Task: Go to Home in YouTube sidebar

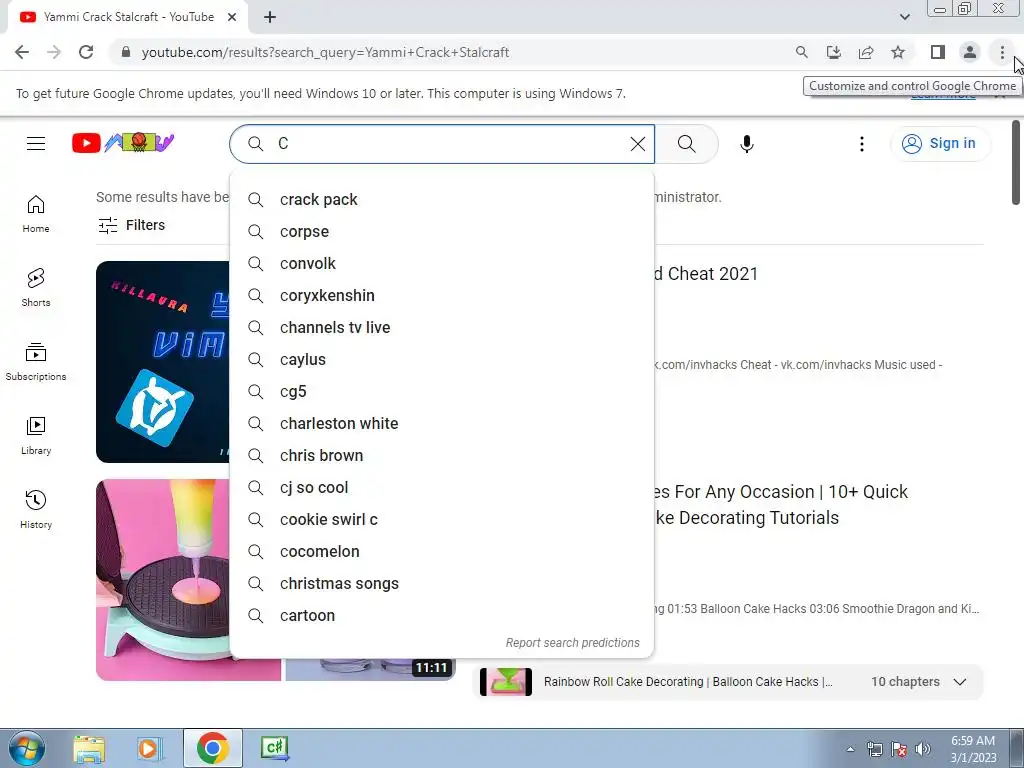Action: point(36,214)
